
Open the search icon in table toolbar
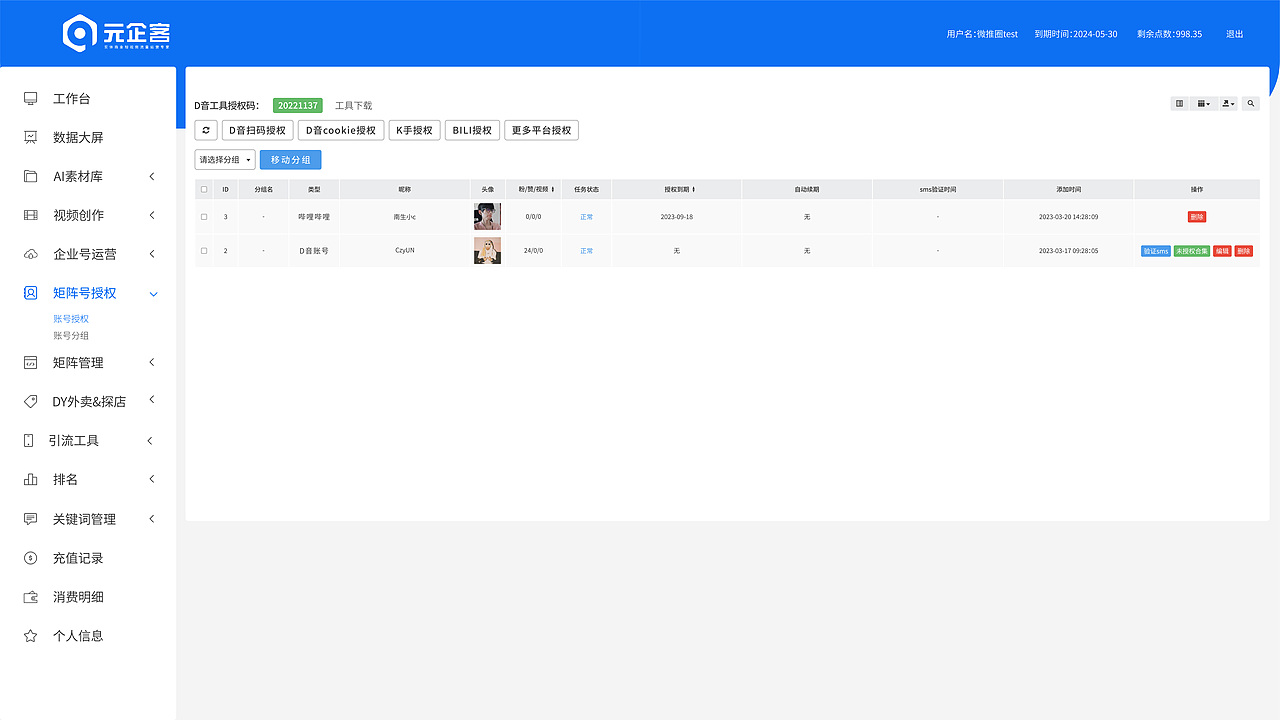(1250, 103)
